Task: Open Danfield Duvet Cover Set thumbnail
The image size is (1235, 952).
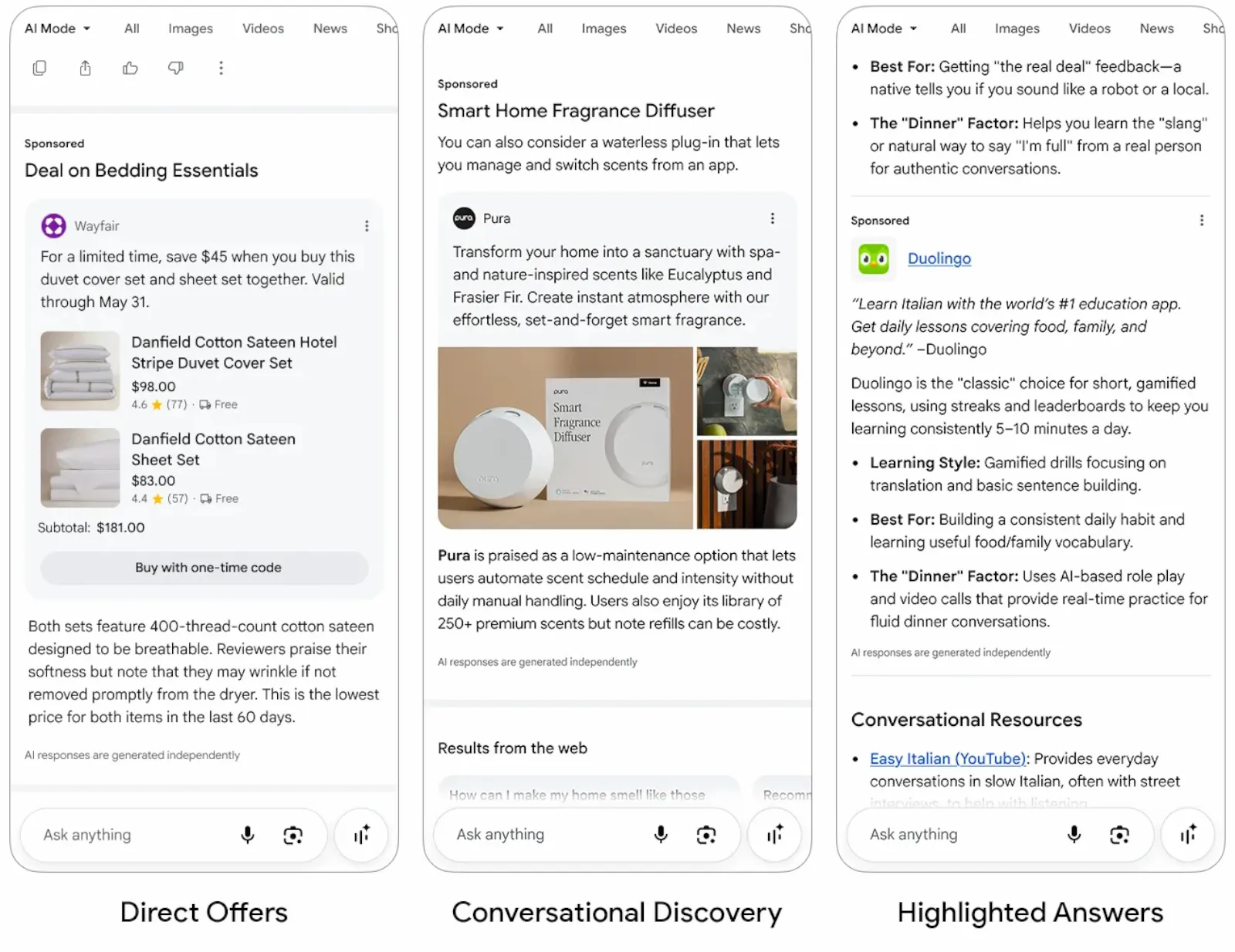Action: [x=80, y=371]
